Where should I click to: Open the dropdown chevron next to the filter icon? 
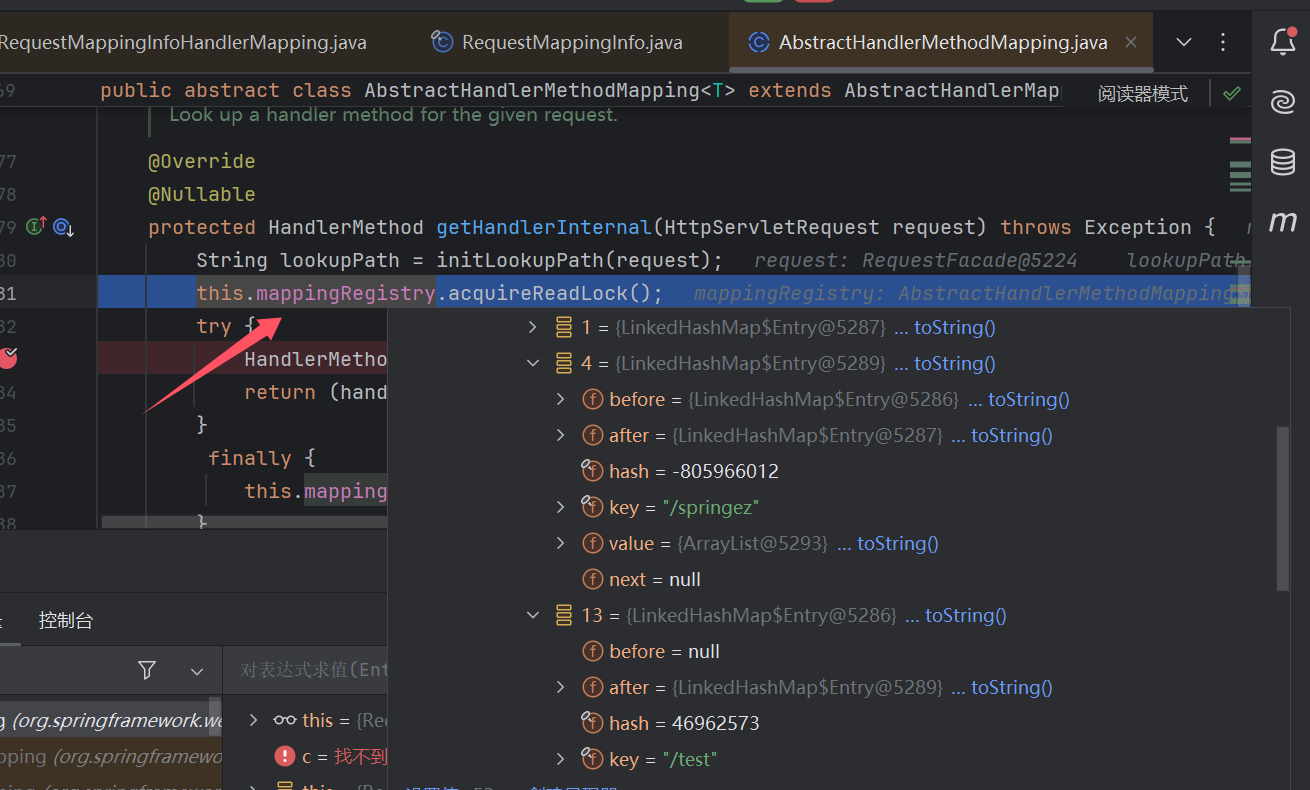197,671
